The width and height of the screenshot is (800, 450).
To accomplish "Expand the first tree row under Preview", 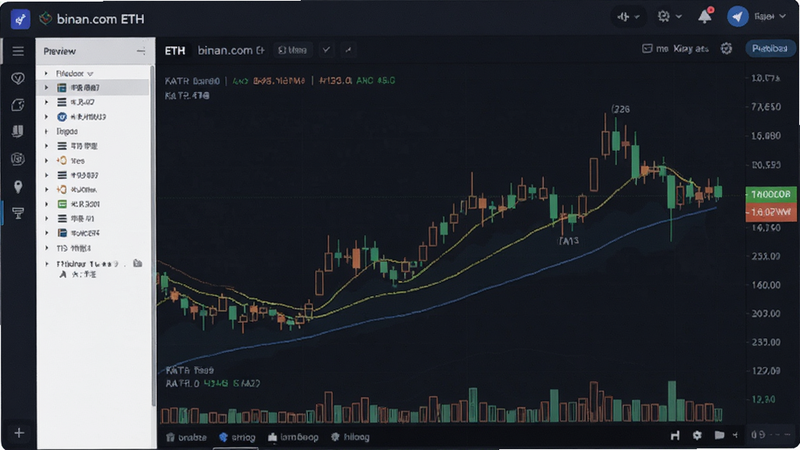I will (x=46, y=73).
